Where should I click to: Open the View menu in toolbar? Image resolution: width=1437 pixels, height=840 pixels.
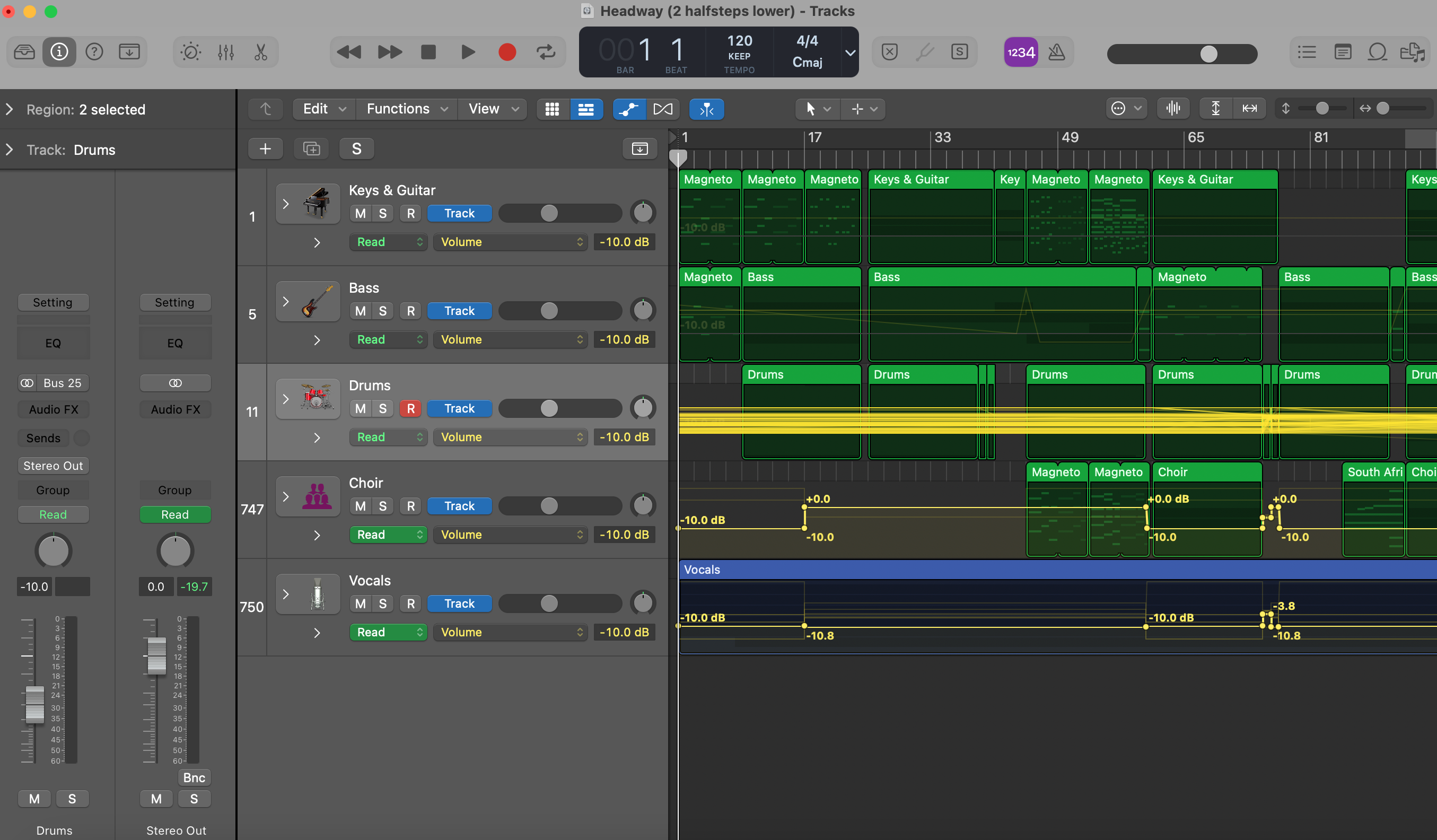point(493,109)
